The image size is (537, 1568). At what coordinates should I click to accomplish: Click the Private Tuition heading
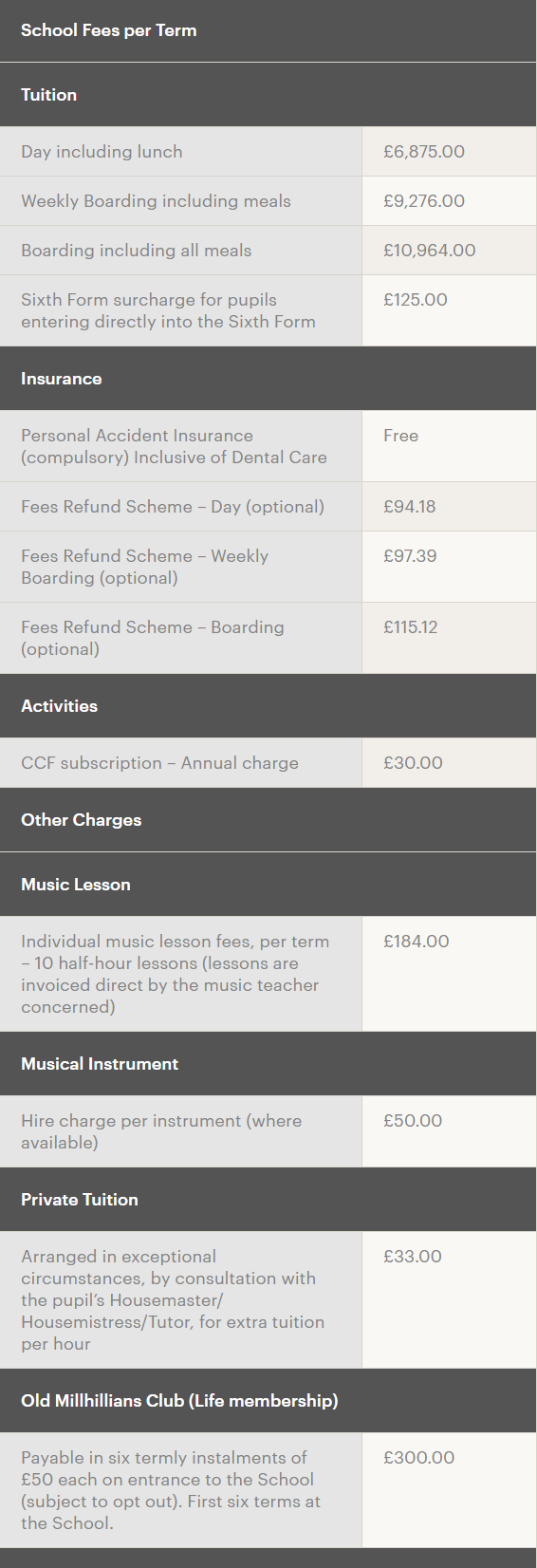click(x=80, y=1200)
